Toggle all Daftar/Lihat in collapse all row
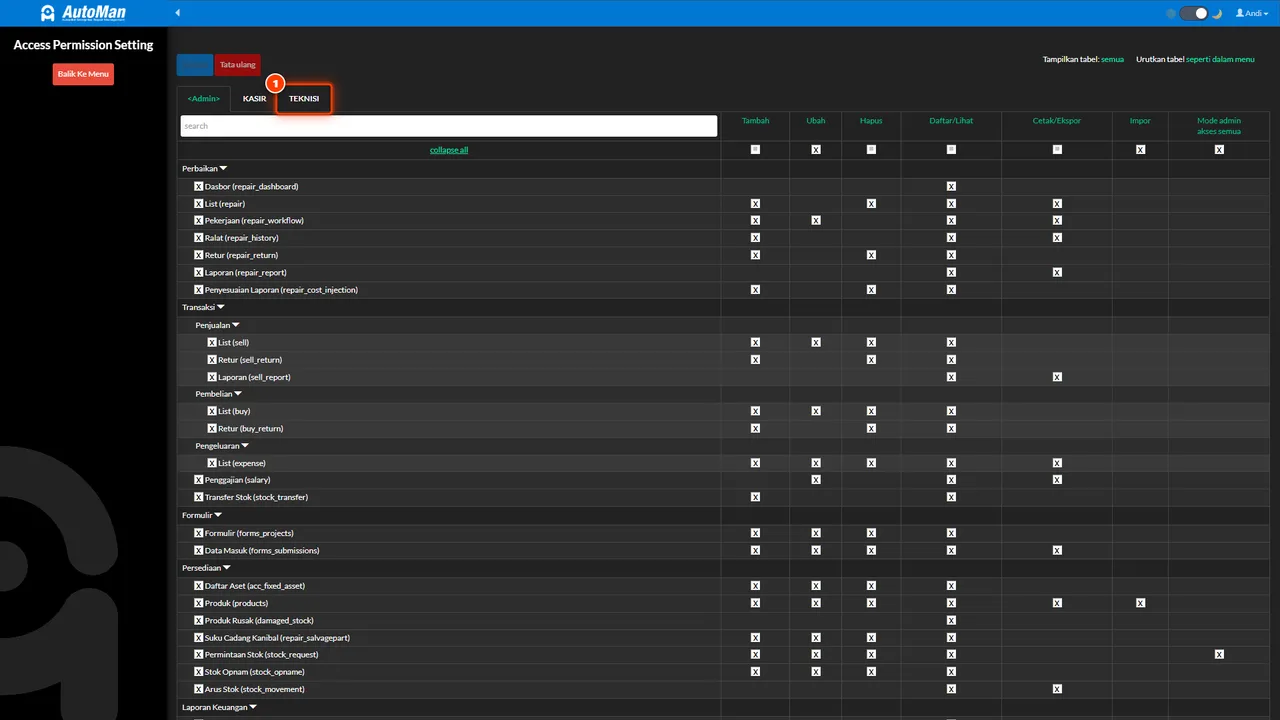The image size is (1280, 720). 951,149
